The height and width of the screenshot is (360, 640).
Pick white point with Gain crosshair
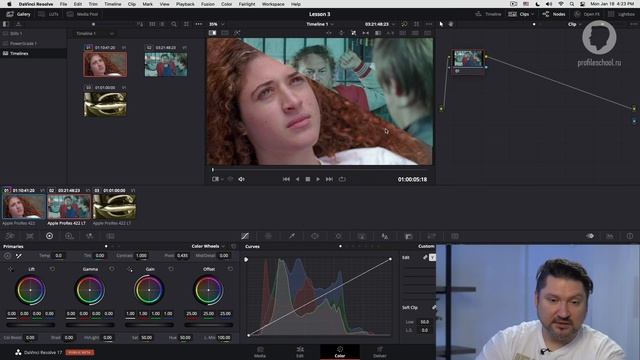point(130,269)
